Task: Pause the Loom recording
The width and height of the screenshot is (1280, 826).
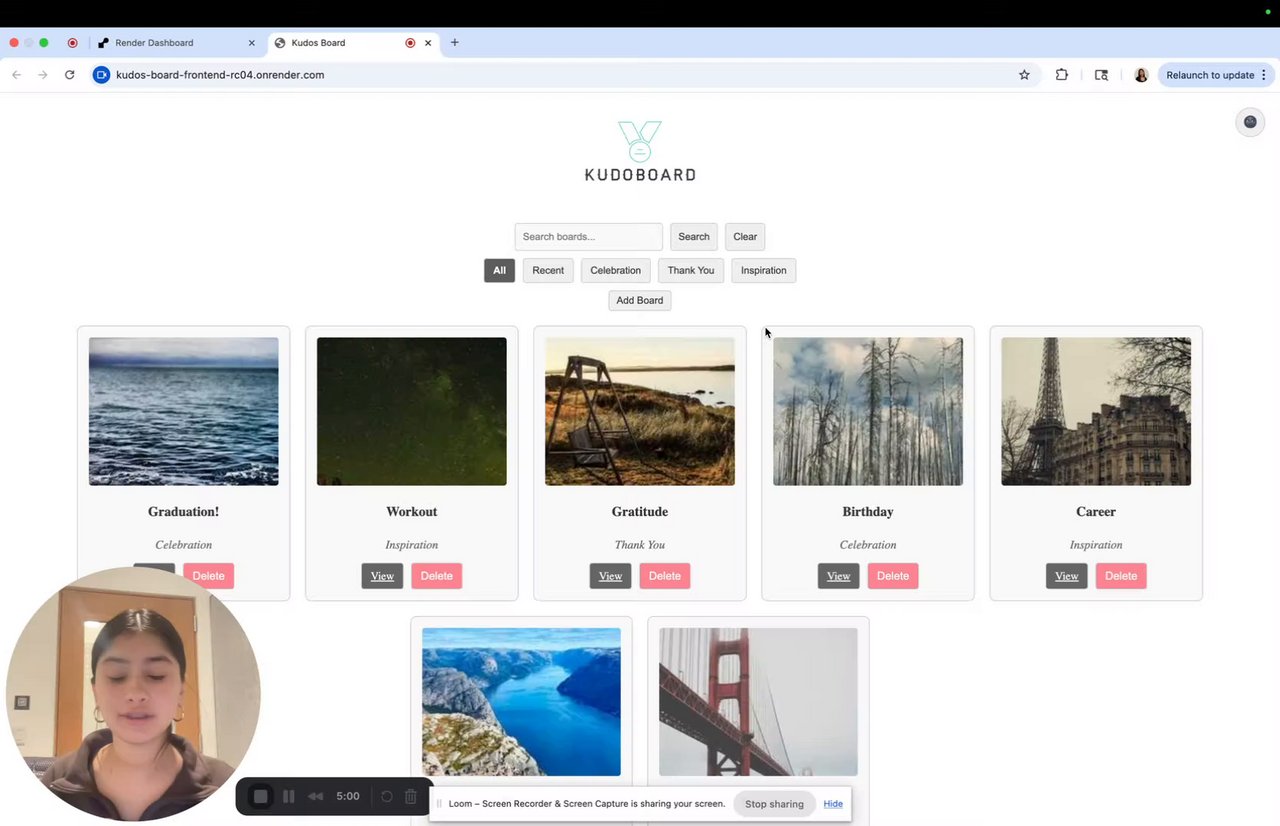Action: pyautogui.click(x=289, y=797)
